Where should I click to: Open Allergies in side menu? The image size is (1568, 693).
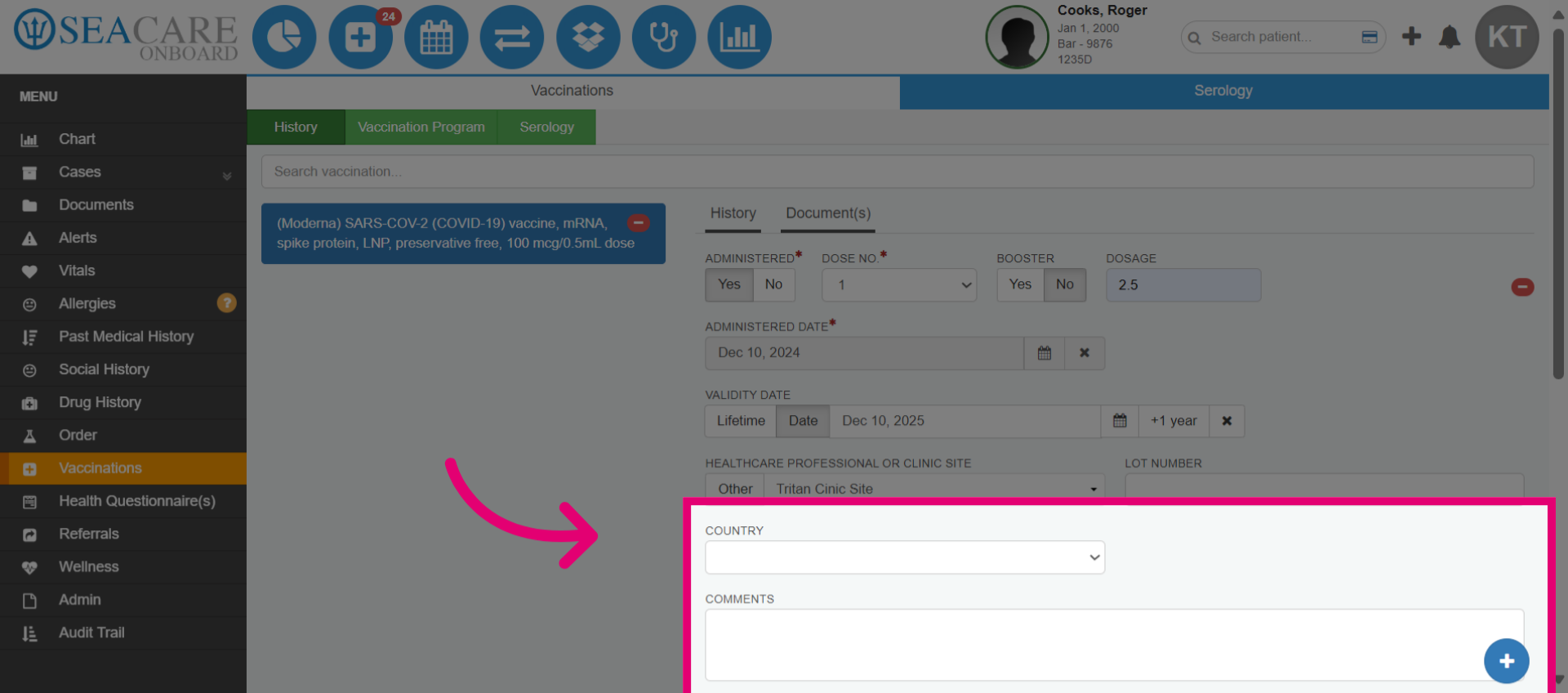[123, 303]
